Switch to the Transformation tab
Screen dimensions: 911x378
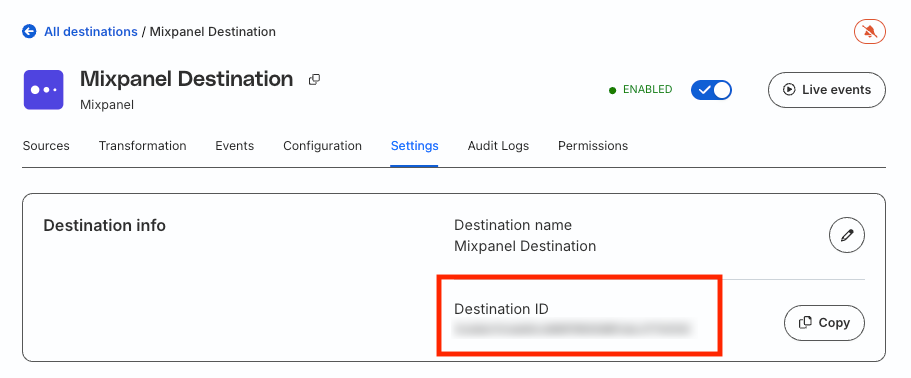coord(142,146)
